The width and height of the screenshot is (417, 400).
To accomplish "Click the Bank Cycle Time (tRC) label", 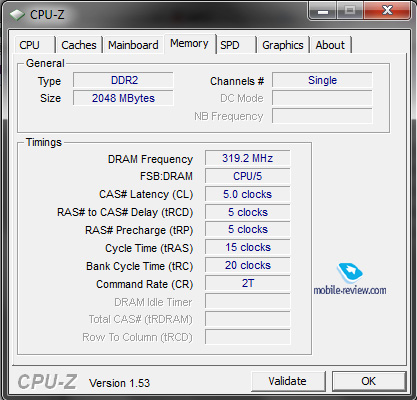I will coord(140,266).
